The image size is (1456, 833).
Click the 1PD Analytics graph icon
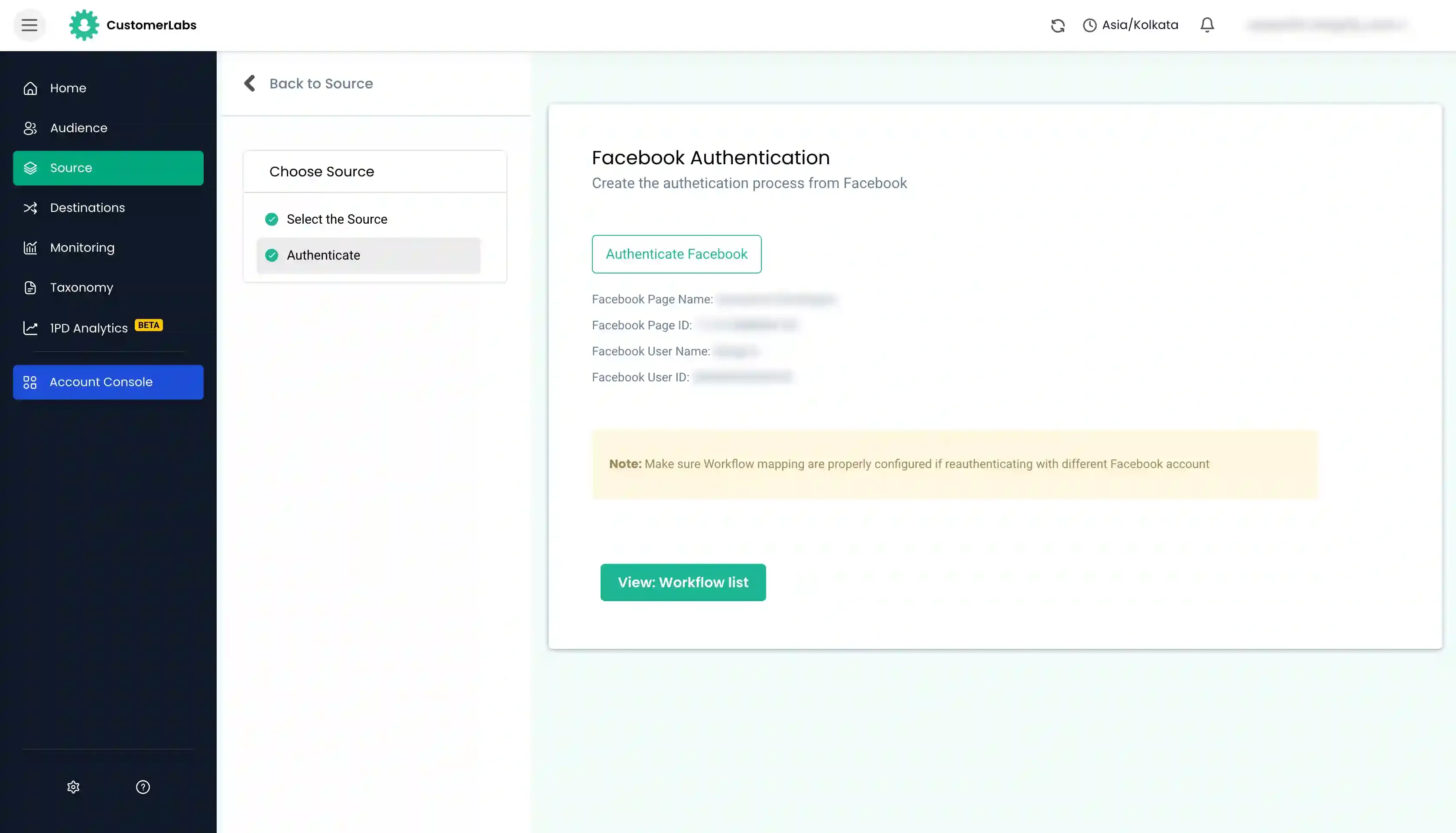30,328
